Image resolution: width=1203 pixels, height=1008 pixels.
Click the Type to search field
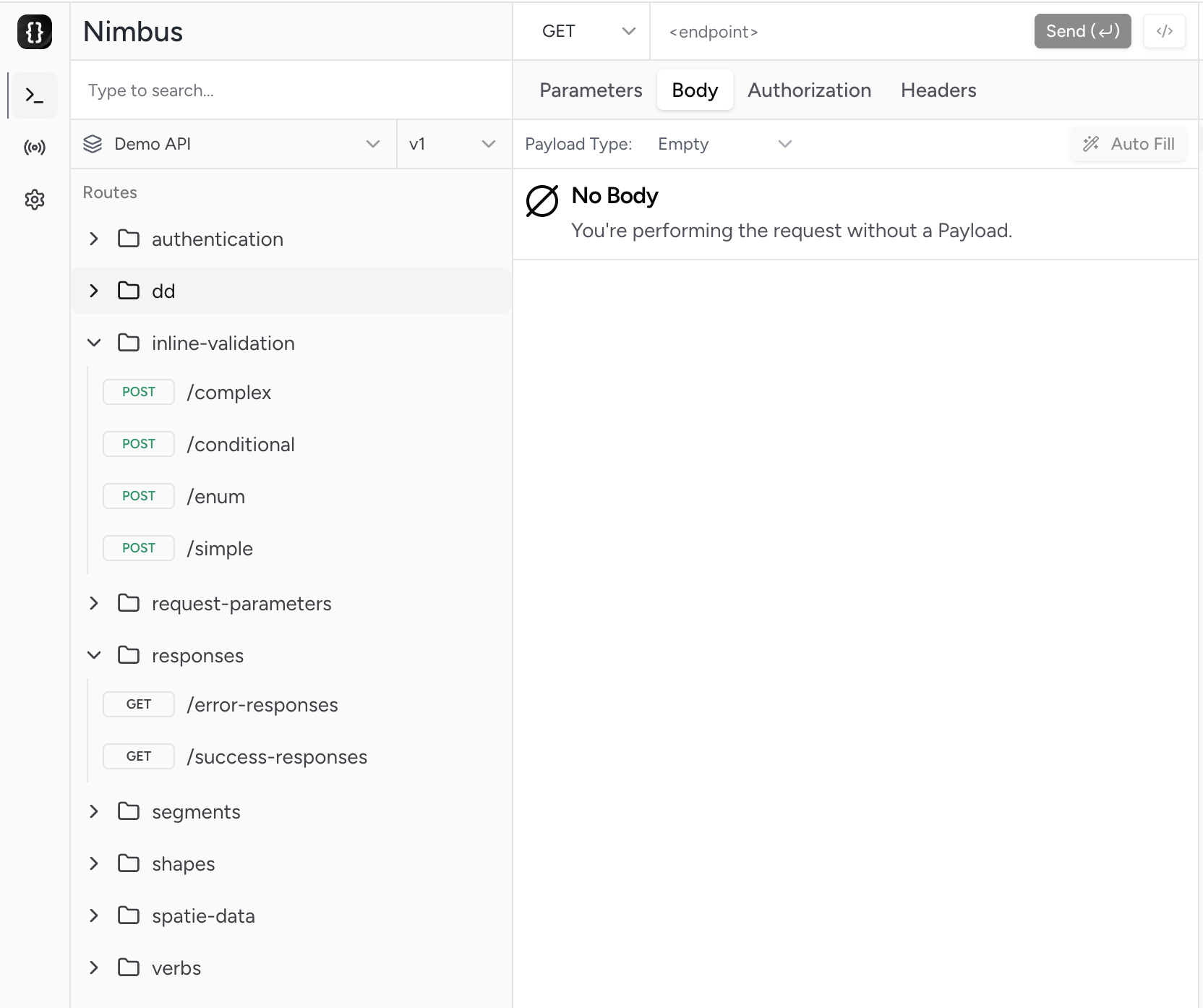point(291,90)
